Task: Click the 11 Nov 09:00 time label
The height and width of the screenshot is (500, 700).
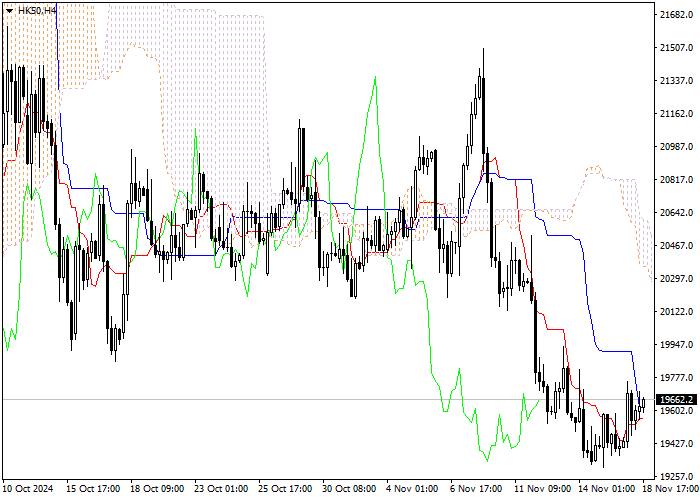Action: [542, 489]
